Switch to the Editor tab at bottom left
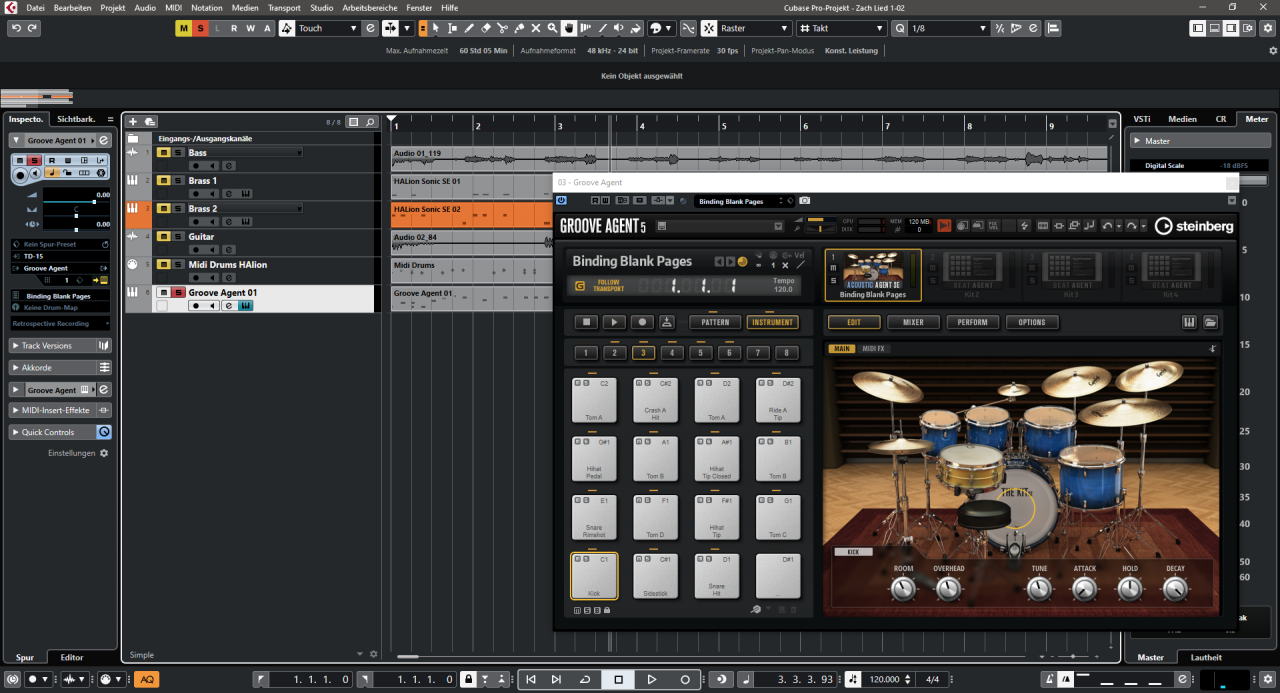This screenshot has width=1280, height=693. [72, 657]
